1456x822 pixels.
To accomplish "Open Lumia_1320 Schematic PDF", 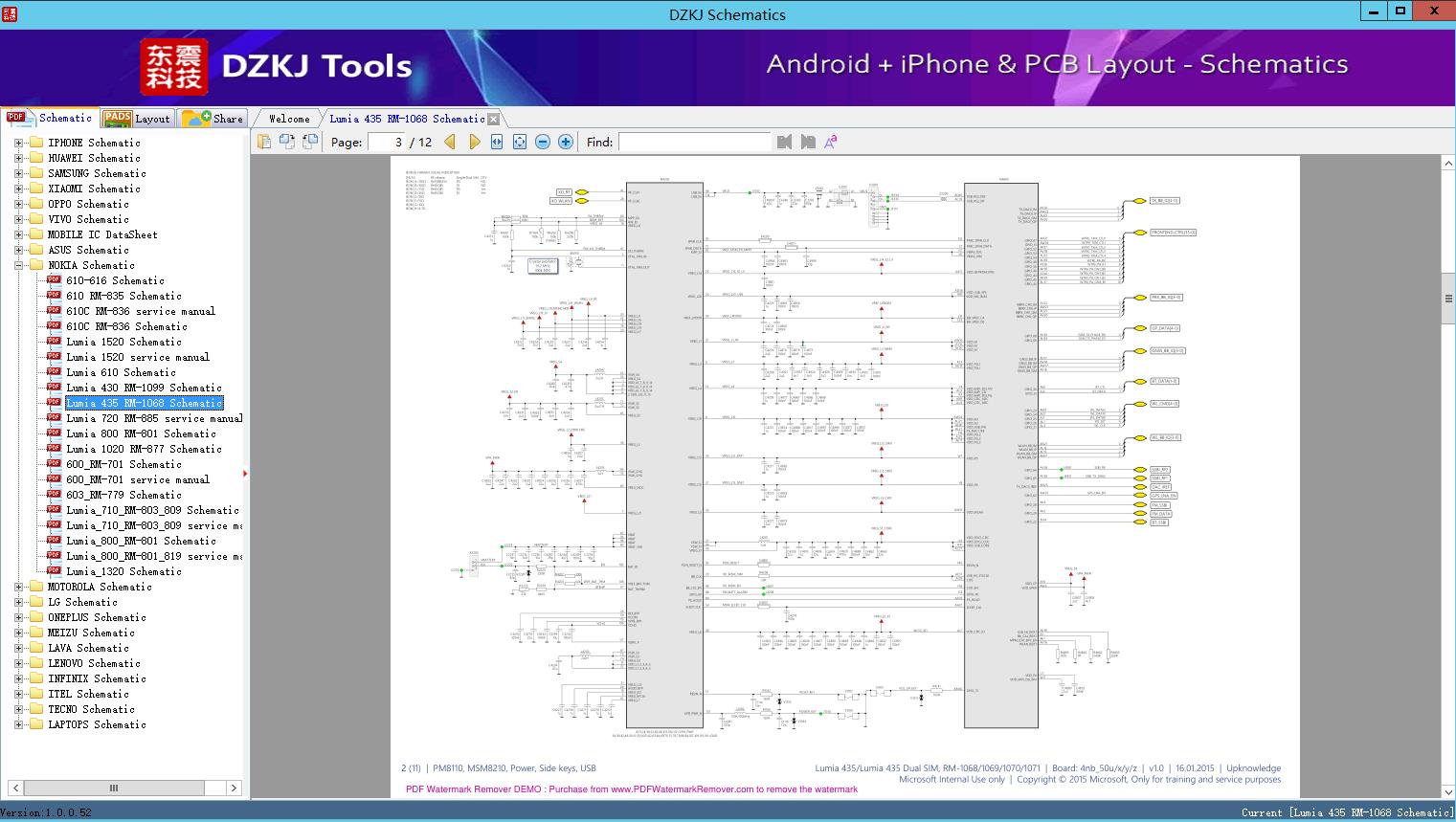I will tap(123, 571).
